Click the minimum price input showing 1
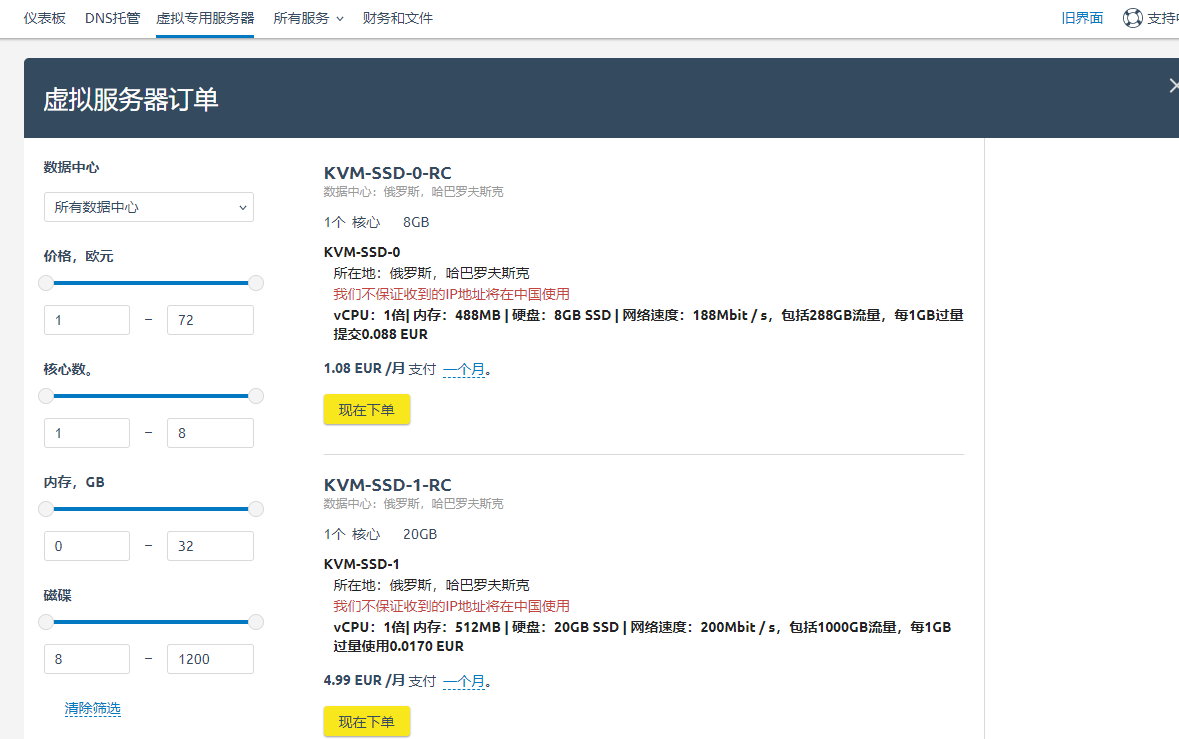The height and width of the screenshot is (739, 1179). click(x=87, y=319)
